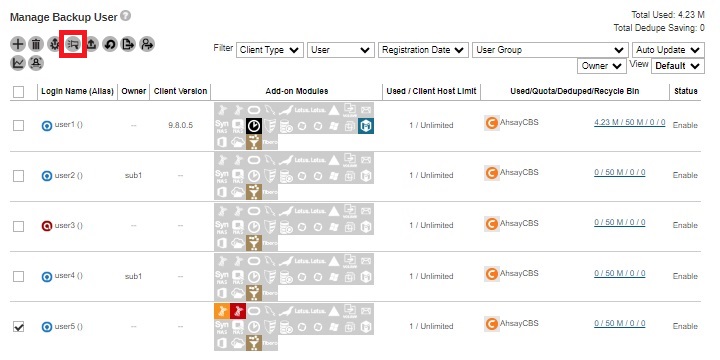Viewport: 720px width, 360px height.
Task: Click the red Exchange mail module icon in user5 row
Action: tap(238, 310)
